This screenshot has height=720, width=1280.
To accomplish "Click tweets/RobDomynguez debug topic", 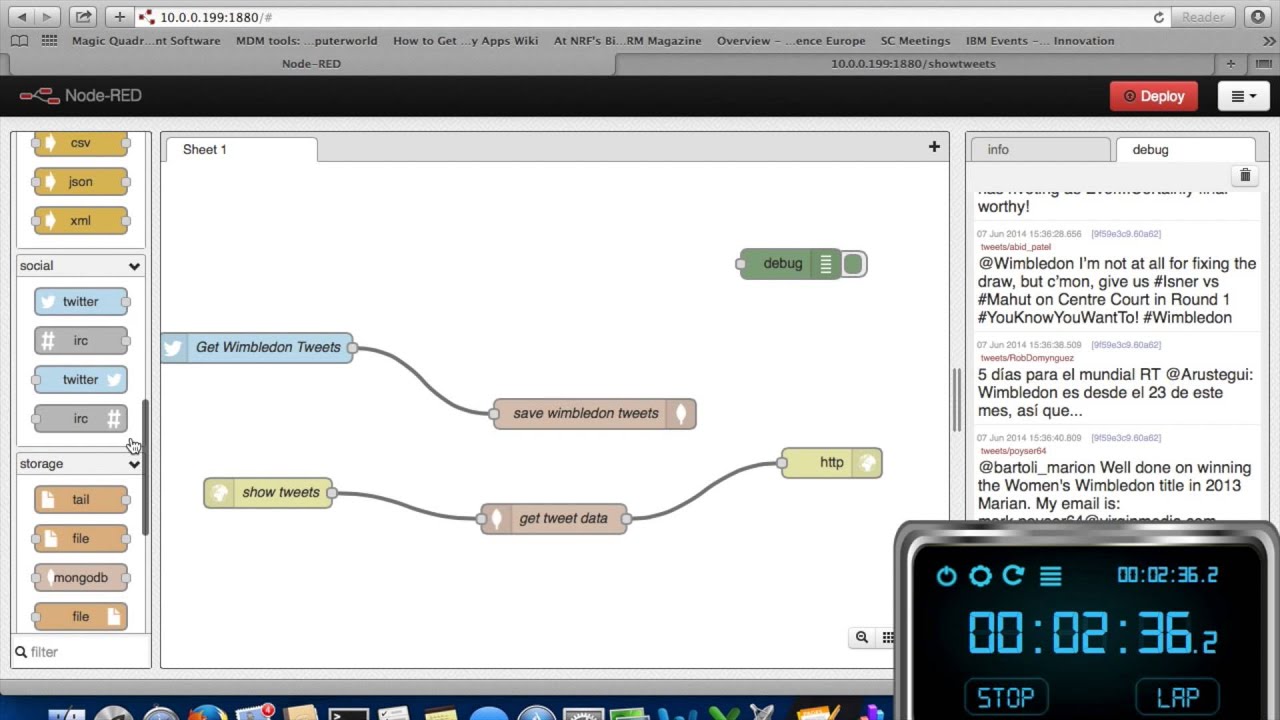I will coord(1027,357).
